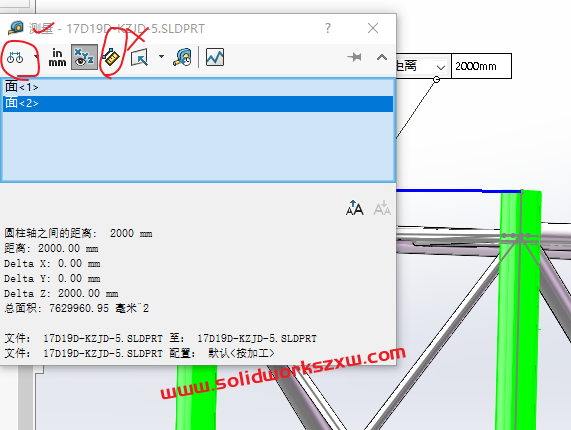Select the green tube below the Measure dialog
571x430 pixels.
[196, 398]
